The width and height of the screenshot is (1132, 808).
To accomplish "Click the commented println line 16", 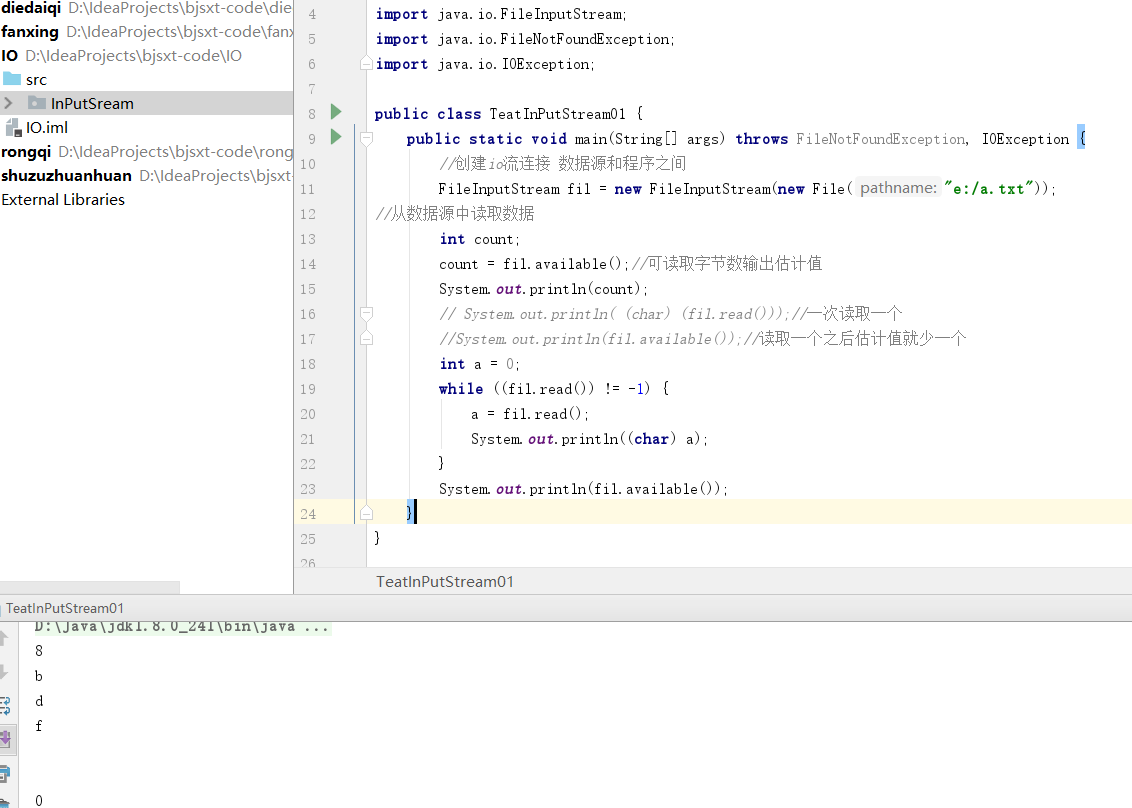I will [670, 313].
